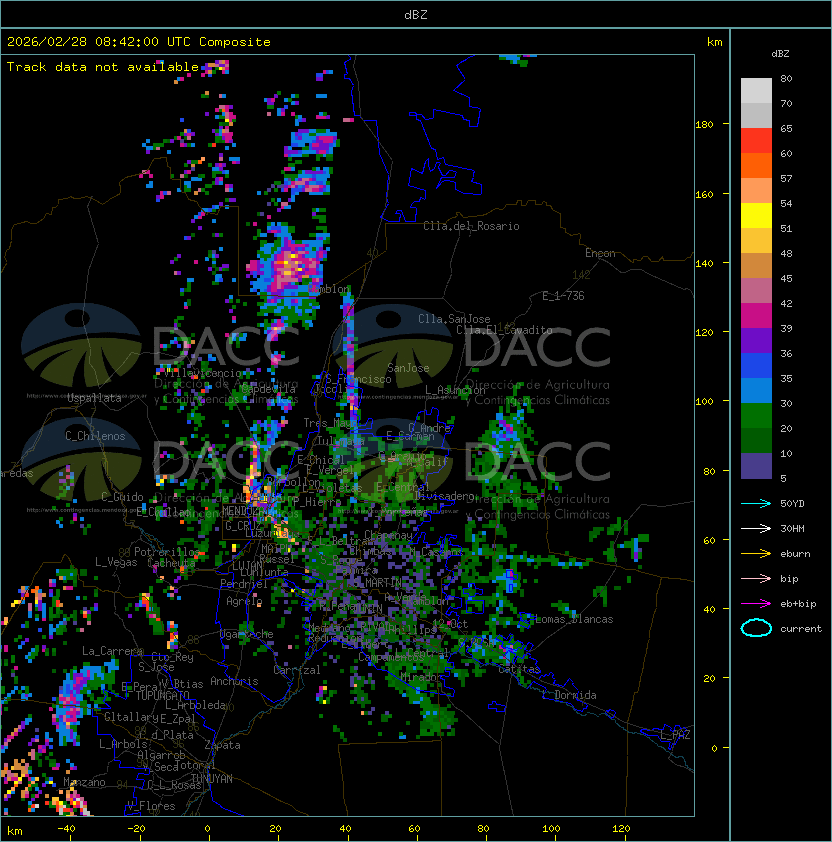Click the 'V_Flores' place label
The image size is (832, 842).
point(151,806)
